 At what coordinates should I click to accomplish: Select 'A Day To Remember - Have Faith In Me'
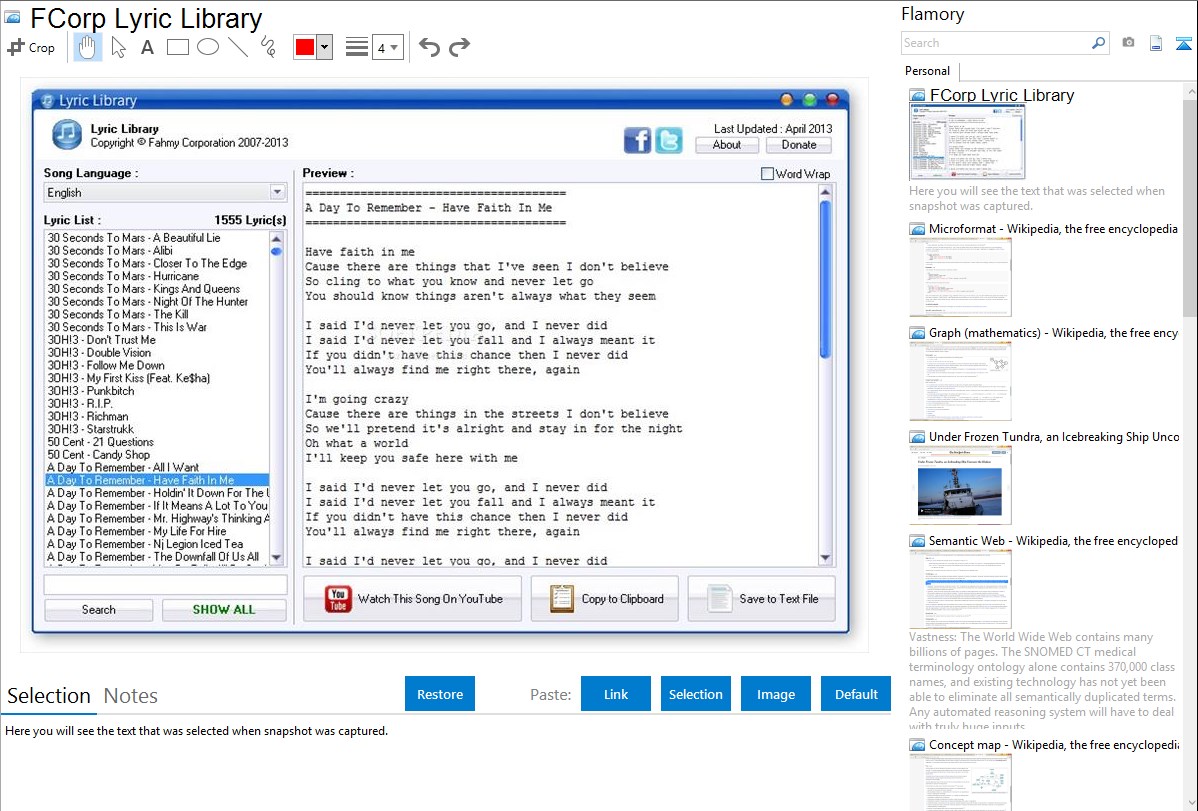pos(157,481)
